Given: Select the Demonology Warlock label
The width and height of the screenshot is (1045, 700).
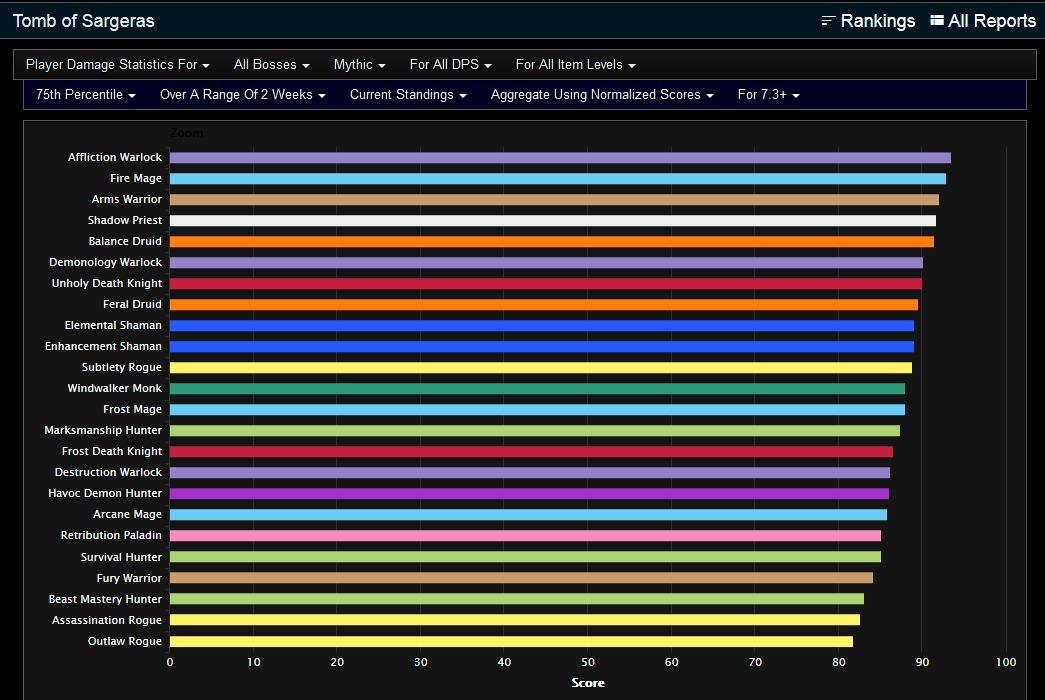Looking at the screenshot, I should coord(105,263).
